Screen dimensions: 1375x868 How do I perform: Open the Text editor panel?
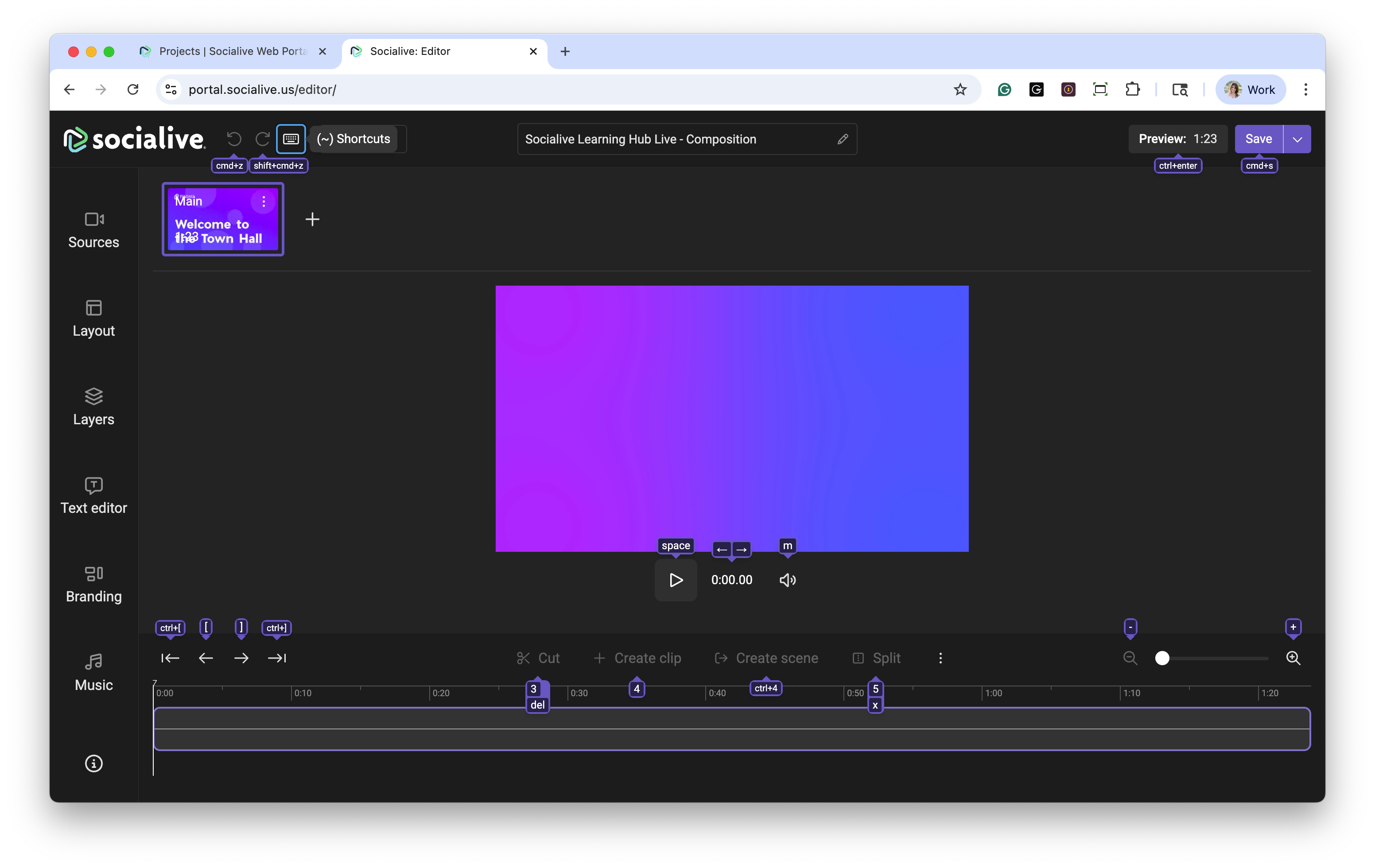(93, 496)
